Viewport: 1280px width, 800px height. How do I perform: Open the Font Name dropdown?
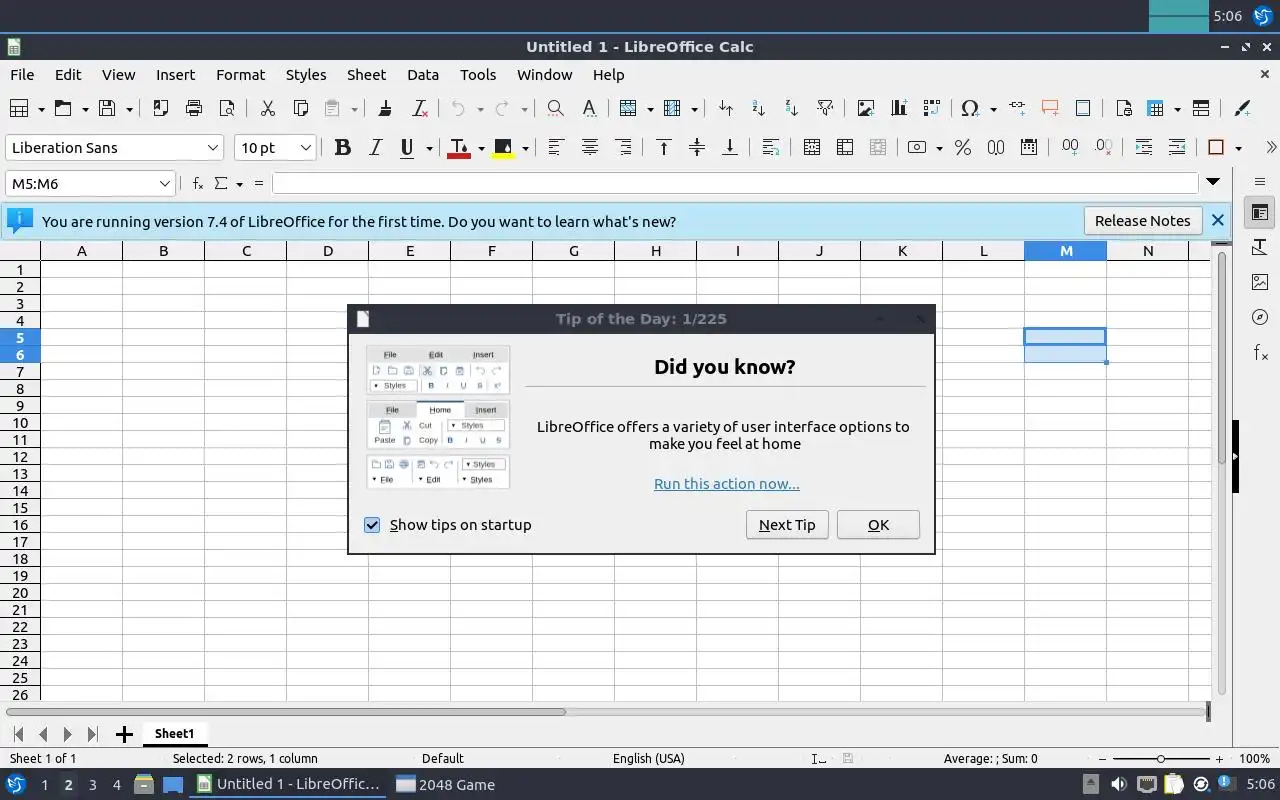tap(213, 148)
